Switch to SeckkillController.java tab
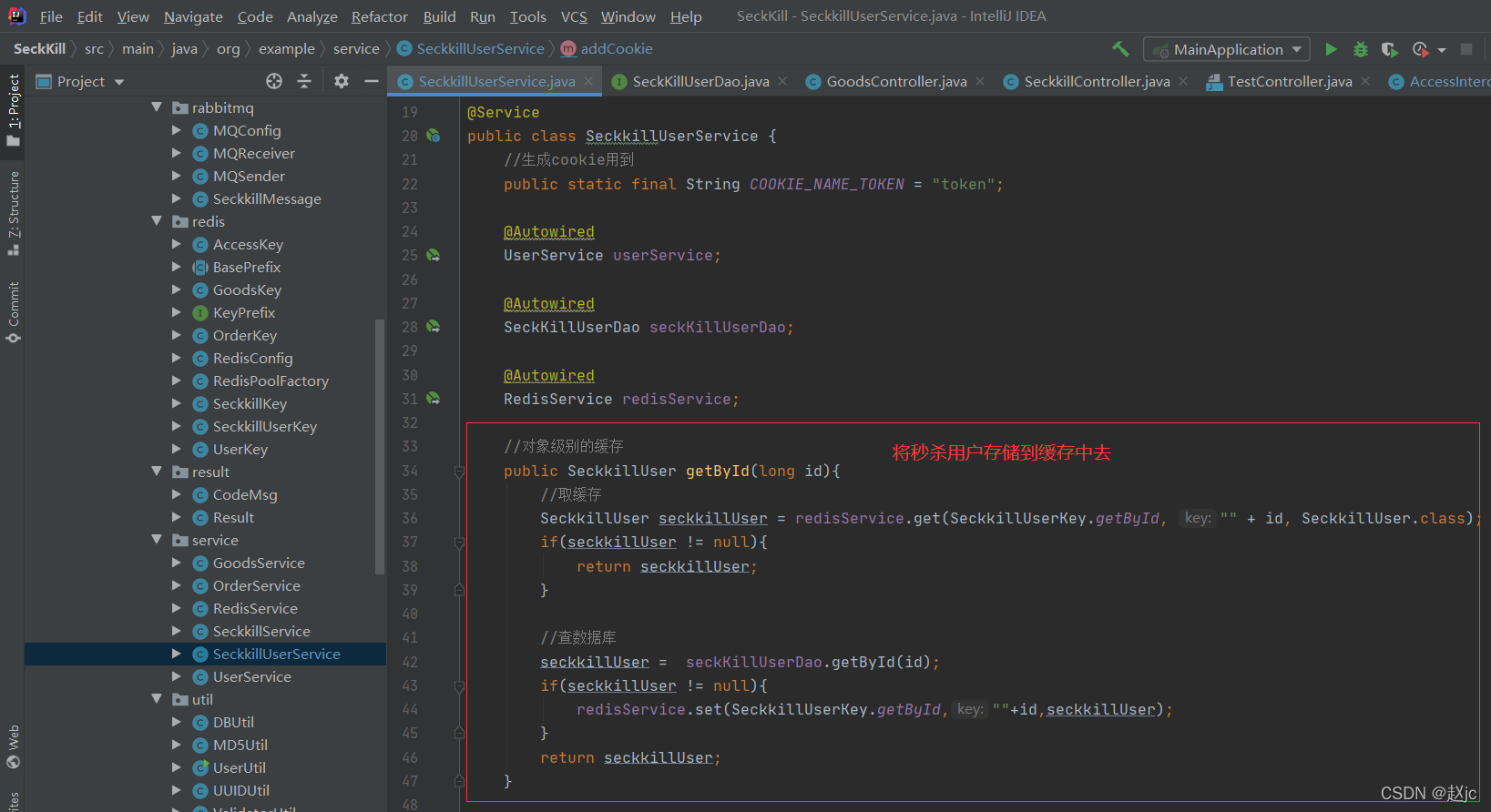Image resolution: width=1491 pixels, height=812 pixels. (1097, 81)
